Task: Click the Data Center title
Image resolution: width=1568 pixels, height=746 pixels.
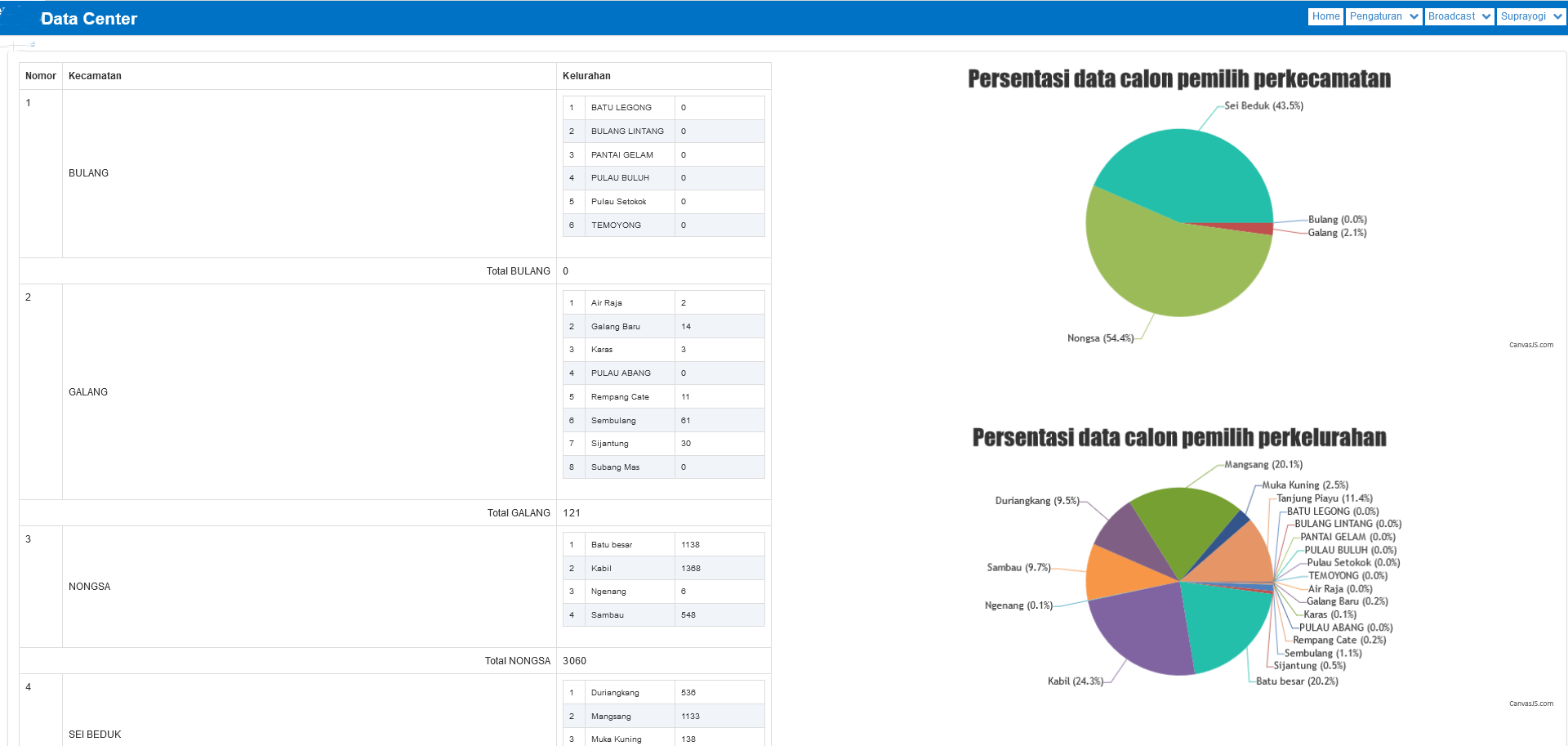Action: coord(89,19)
